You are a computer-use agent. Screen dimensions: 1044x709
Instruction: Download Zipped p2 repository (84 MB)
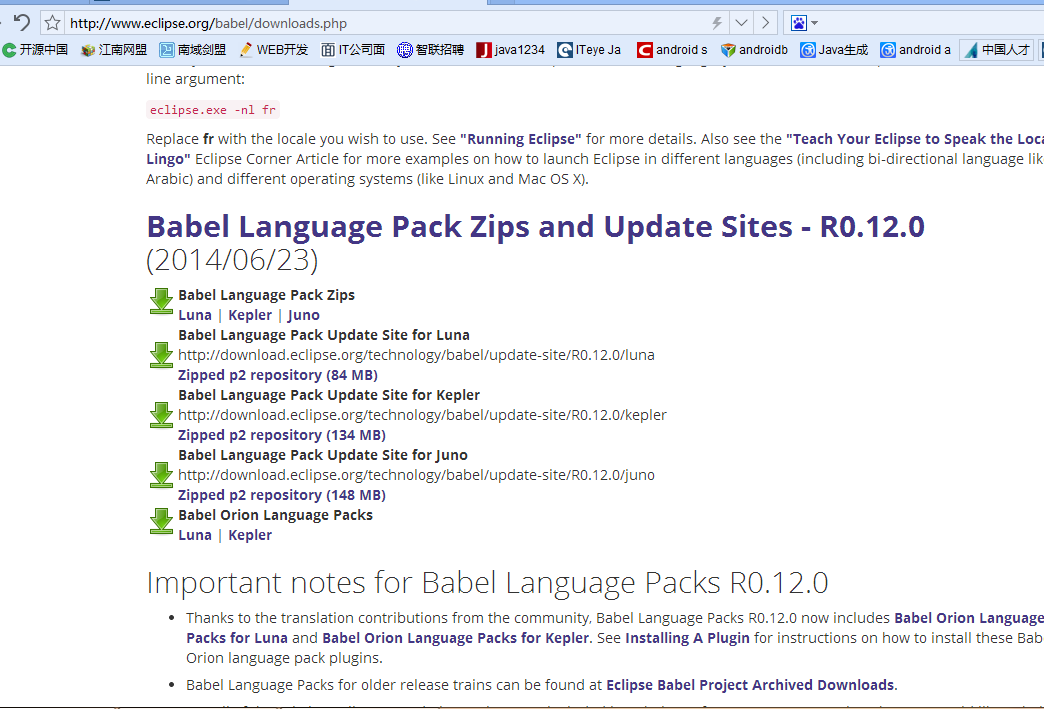278,375
